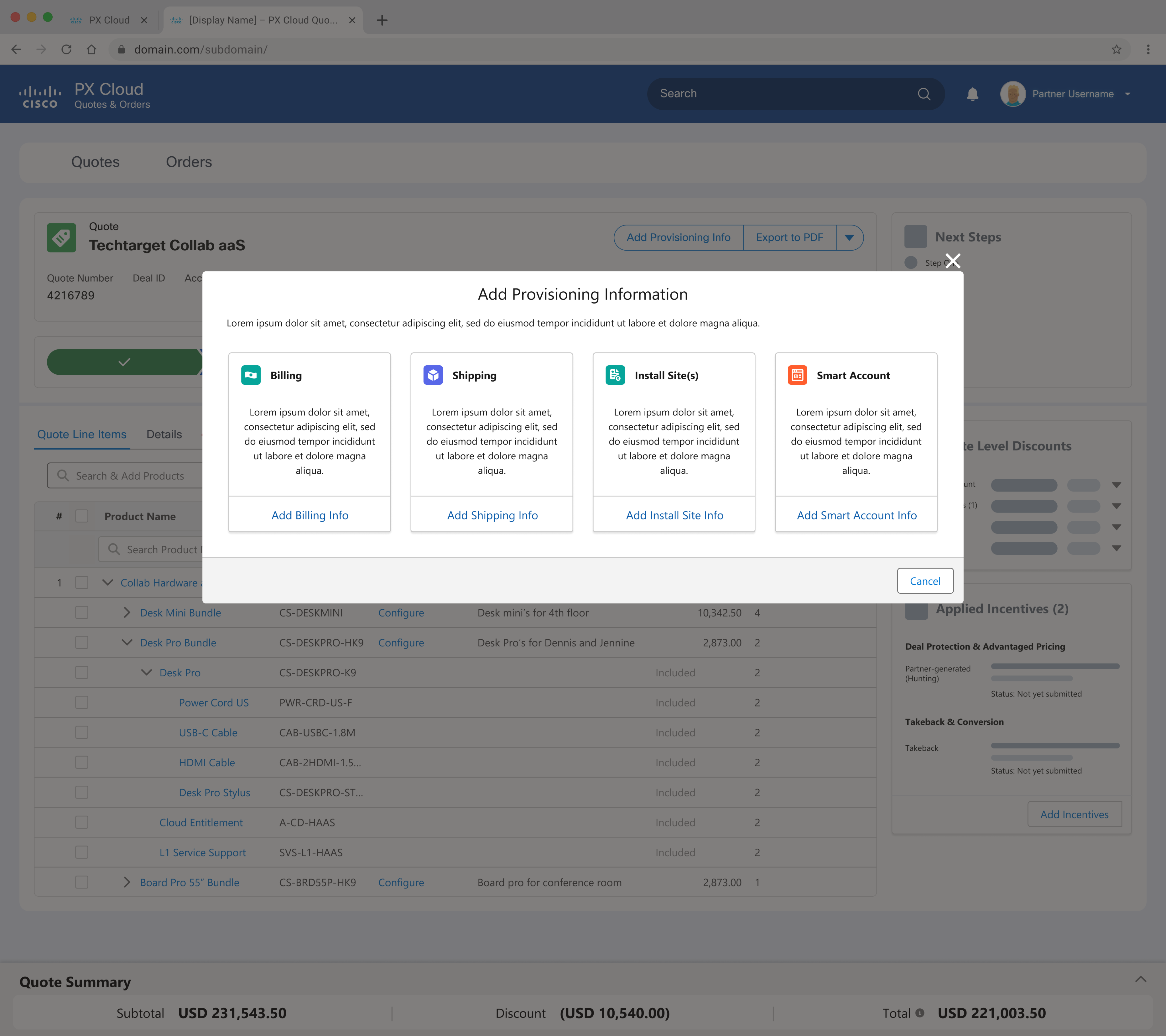Click Add Billing Info link

[x=310, y=515]
